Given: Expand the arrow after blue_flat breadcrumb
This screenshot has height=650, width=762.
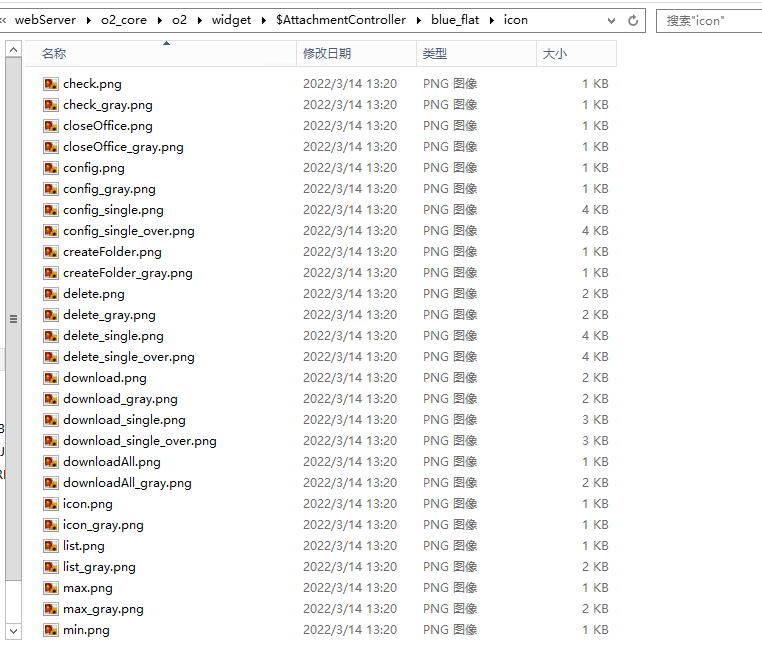Looking at the screenshot, I should click(491, 20).
